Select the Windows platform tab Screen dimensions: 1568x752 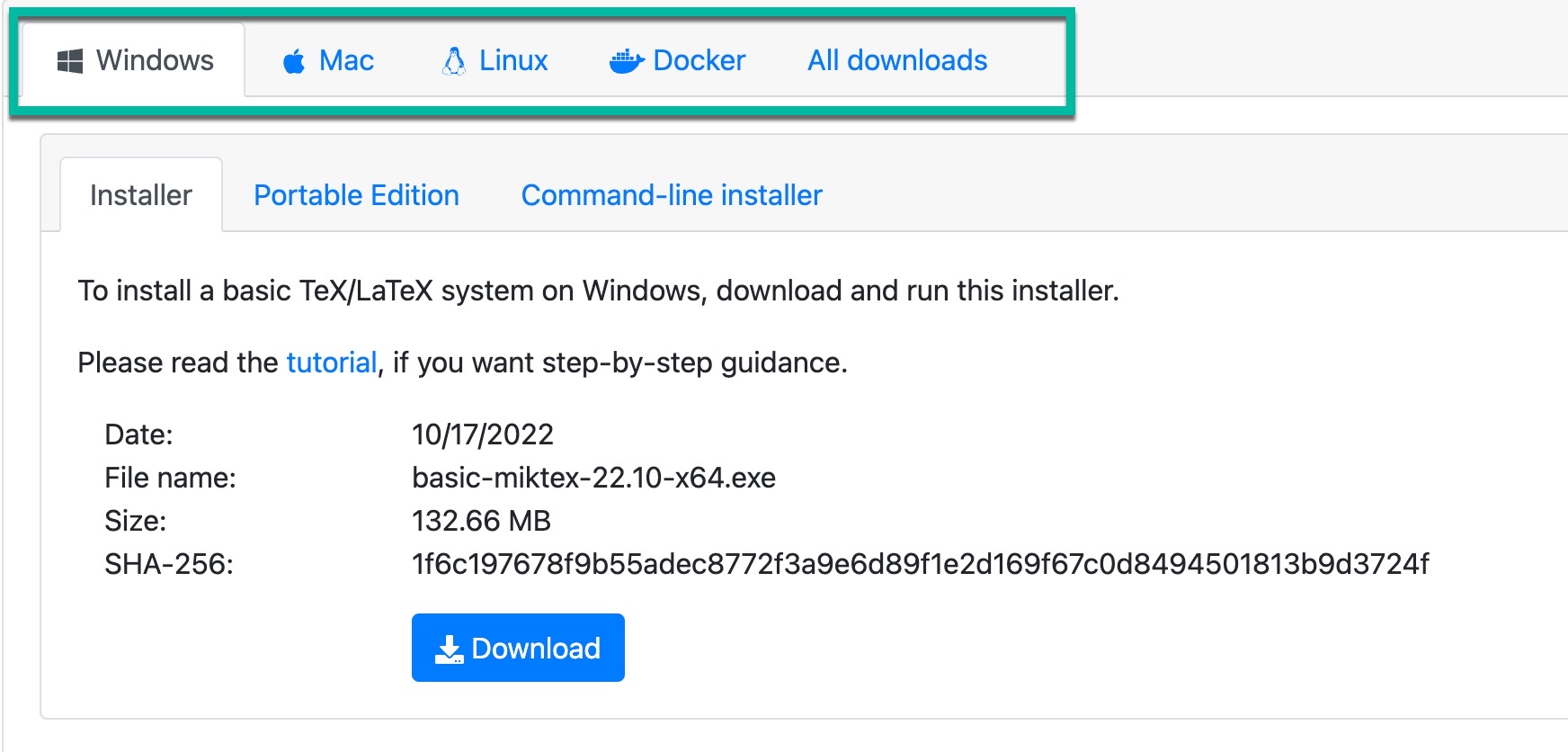coord(135,61)
